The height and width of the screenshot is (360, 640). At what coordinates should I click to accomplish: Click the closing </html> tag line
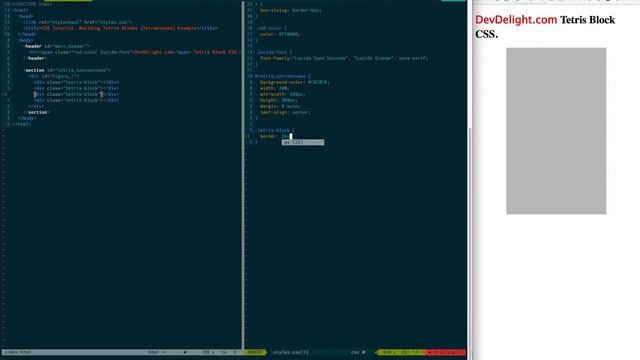(21, 124)
